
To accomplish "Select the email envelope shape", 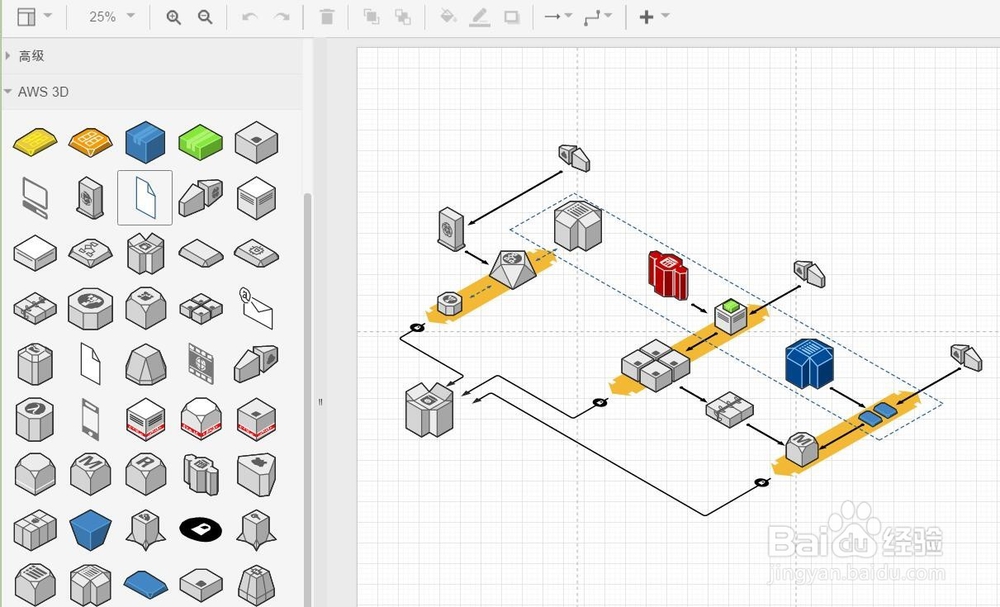I will coord(256,308).
